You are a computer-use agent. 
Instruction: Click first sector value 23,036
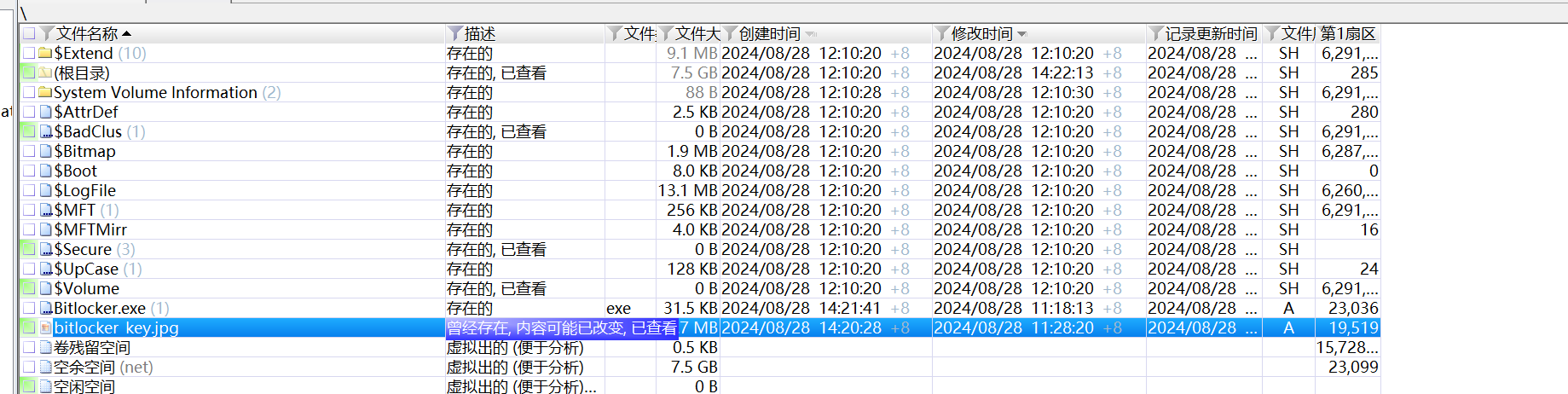tap(1353, 308)
